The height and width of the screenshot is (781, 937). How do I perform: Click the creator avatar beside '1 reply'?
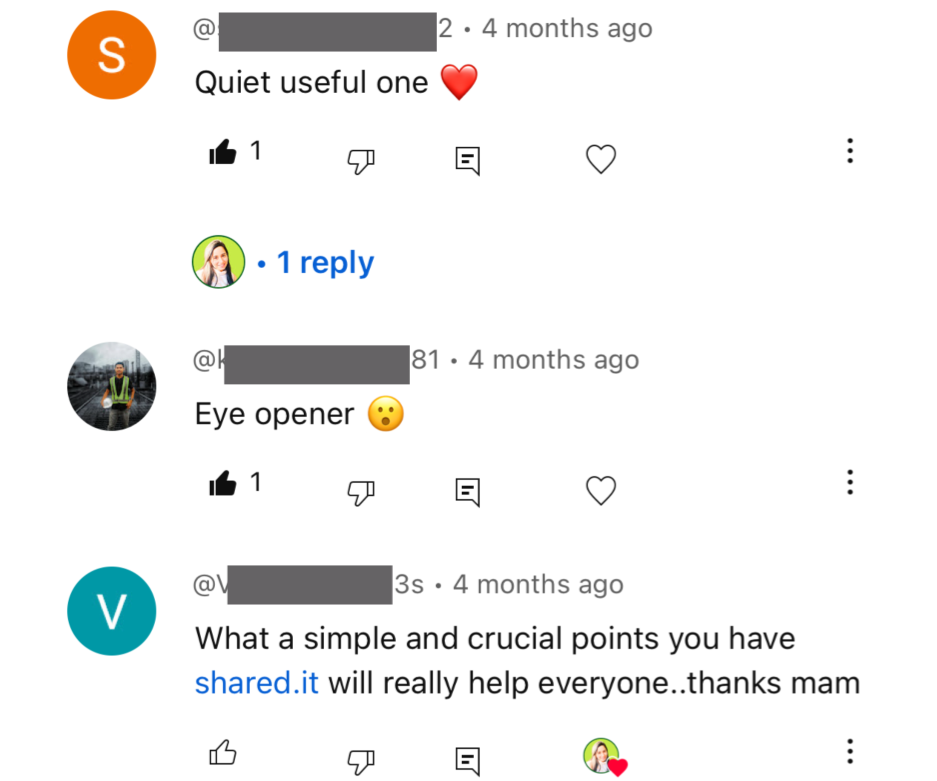218,262
